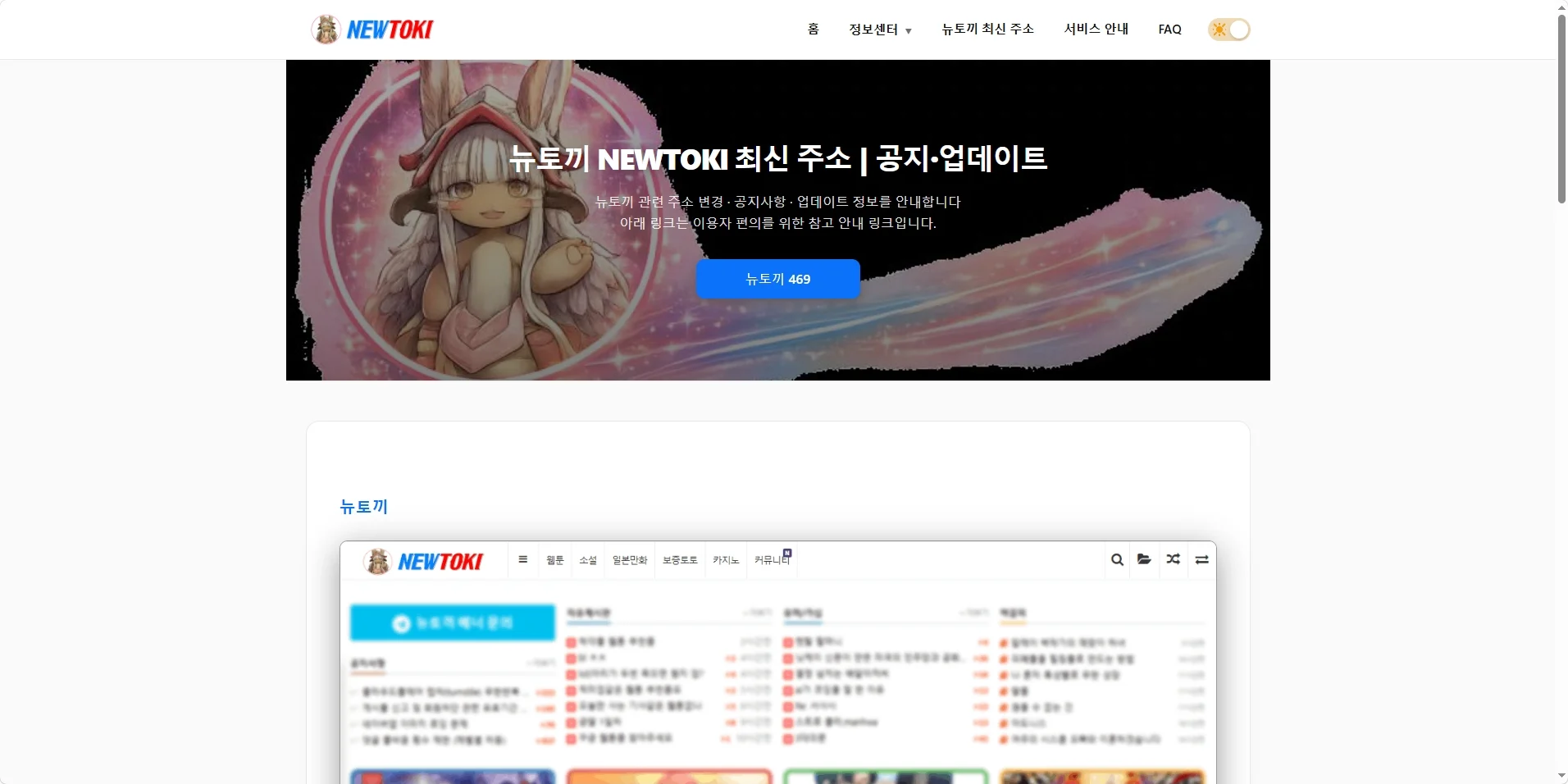This screenshot has width=1568, height=784.
Task: Click the NEWTOKI logo in the preview screenshot
Action: (423, 562)
